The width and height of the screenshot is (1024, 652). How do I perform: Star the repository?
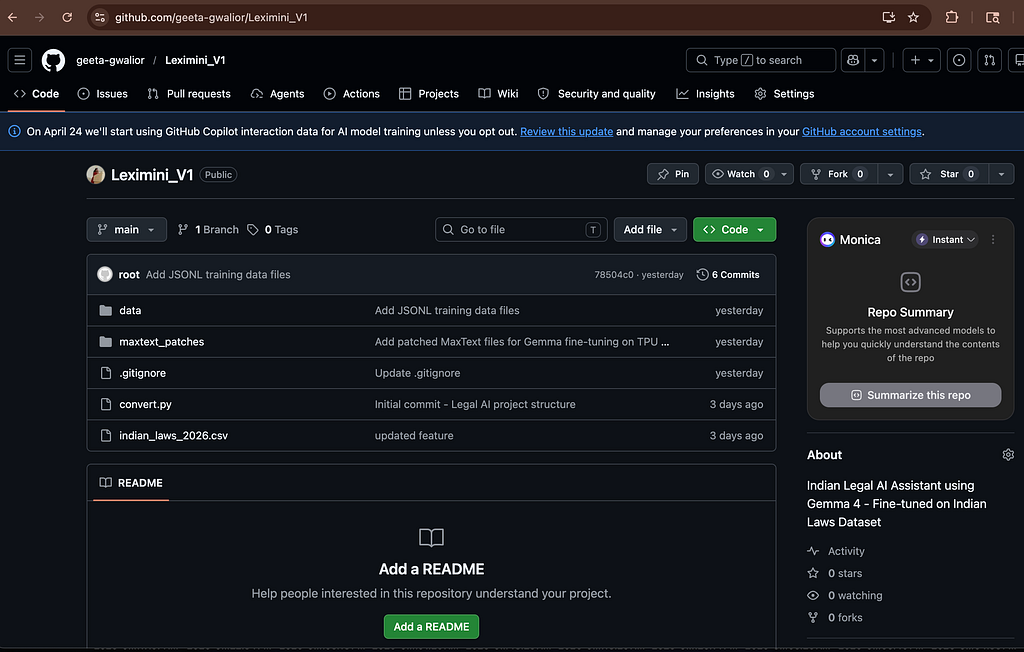(948, 174)
